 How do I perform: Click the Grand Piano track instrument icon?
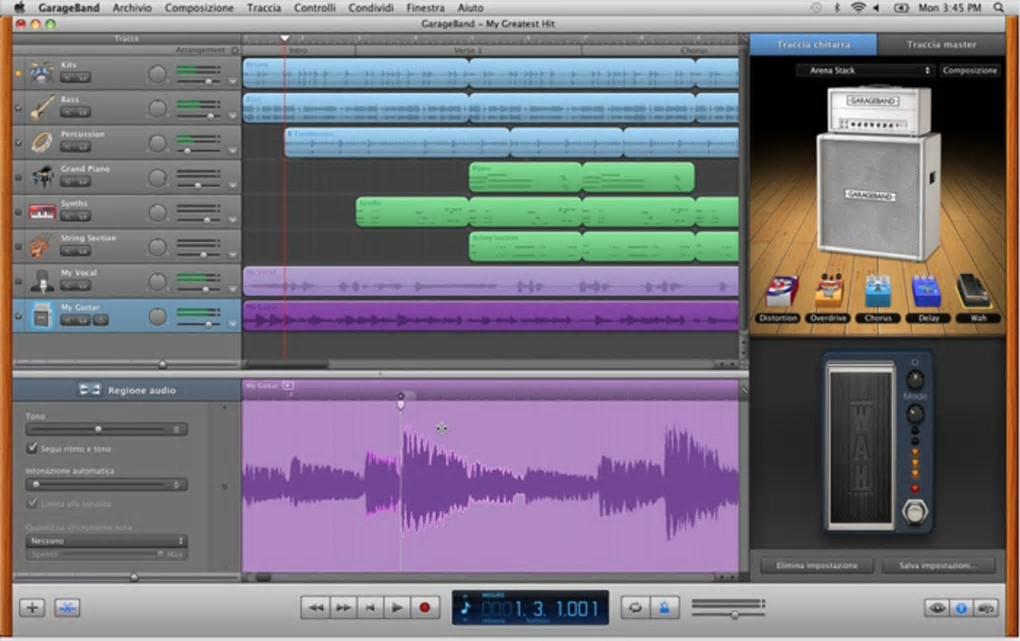point(41,177)
